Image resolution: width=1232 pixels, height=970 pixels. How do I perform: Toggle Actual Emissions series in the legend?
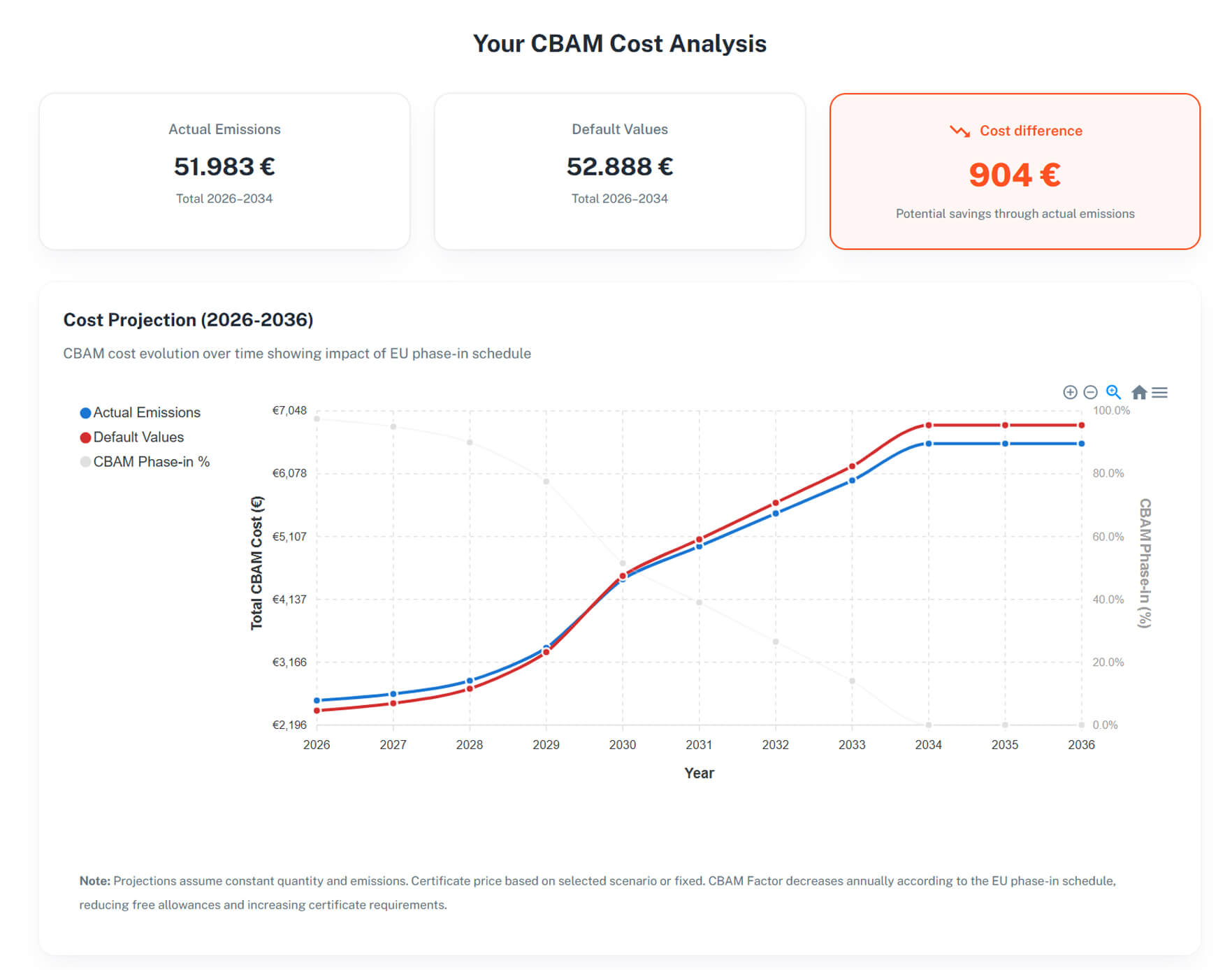tap(147, 412)
